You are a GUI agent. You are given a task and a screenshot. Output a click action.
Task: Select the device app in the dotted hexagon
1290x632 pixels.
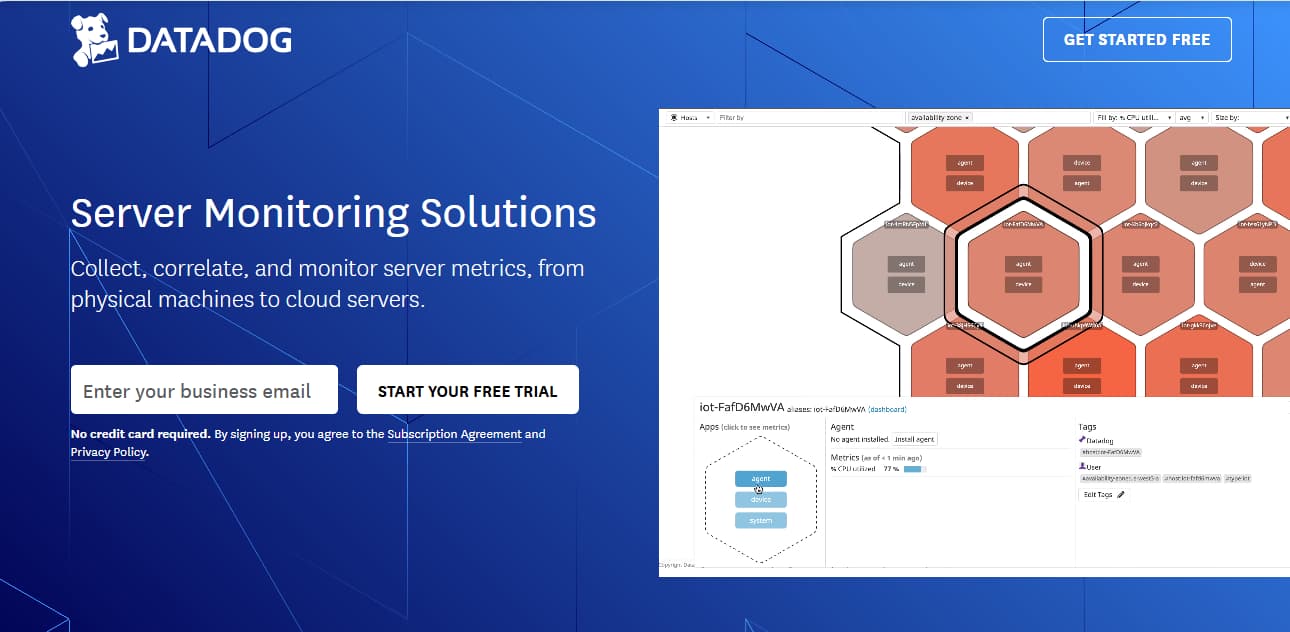[x=761, y=499]
